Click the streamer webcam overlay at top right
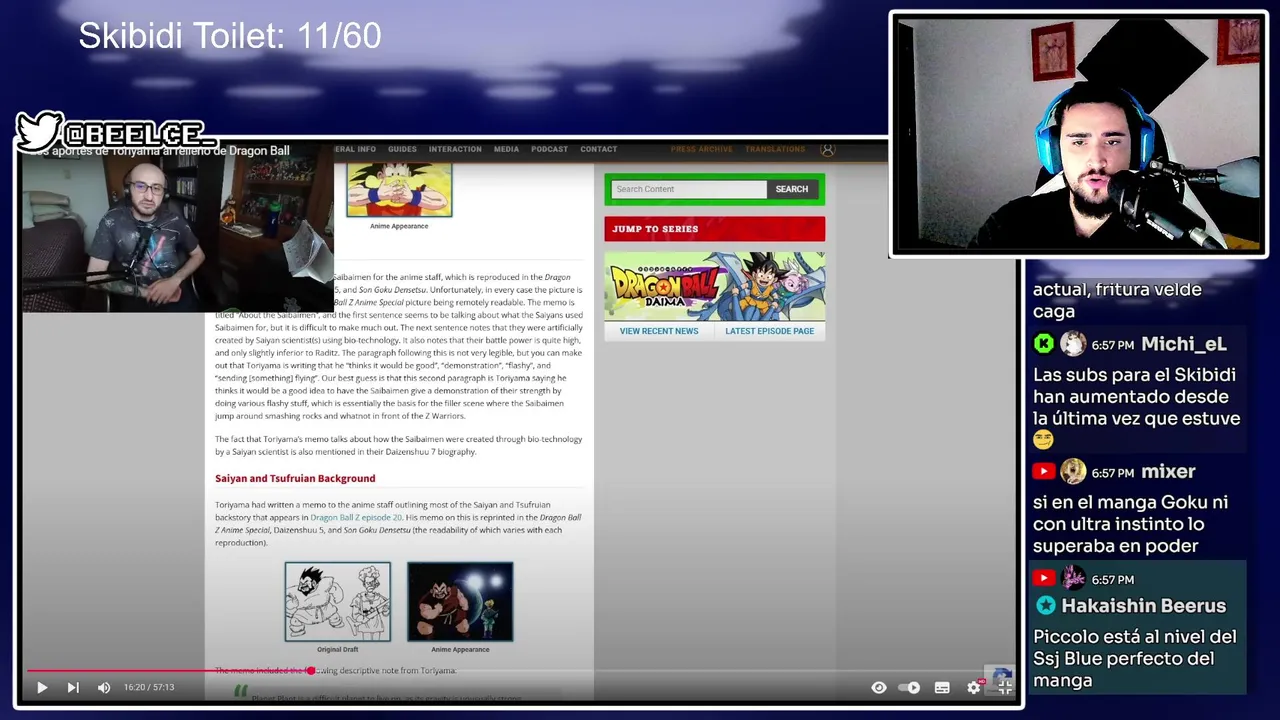The width and height of the screenshot is (1280, 720). [1078, 134]
